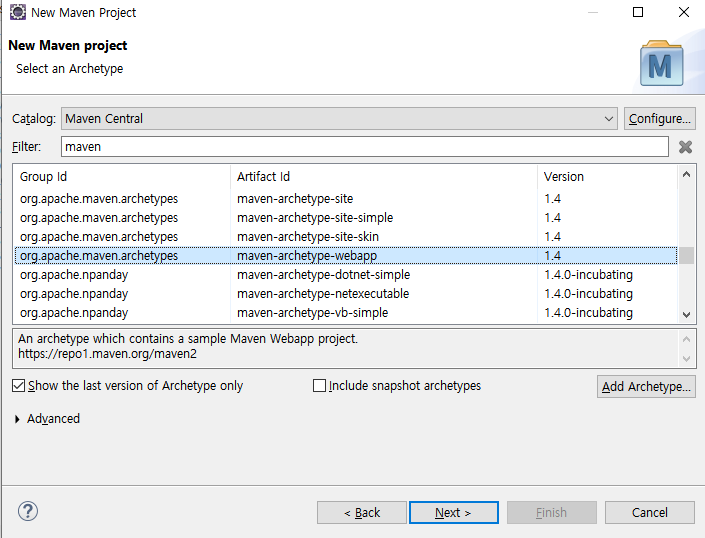
Task: Sort by the Artifact Id column header
Action: pyautogui.click(x=384, y=177)
